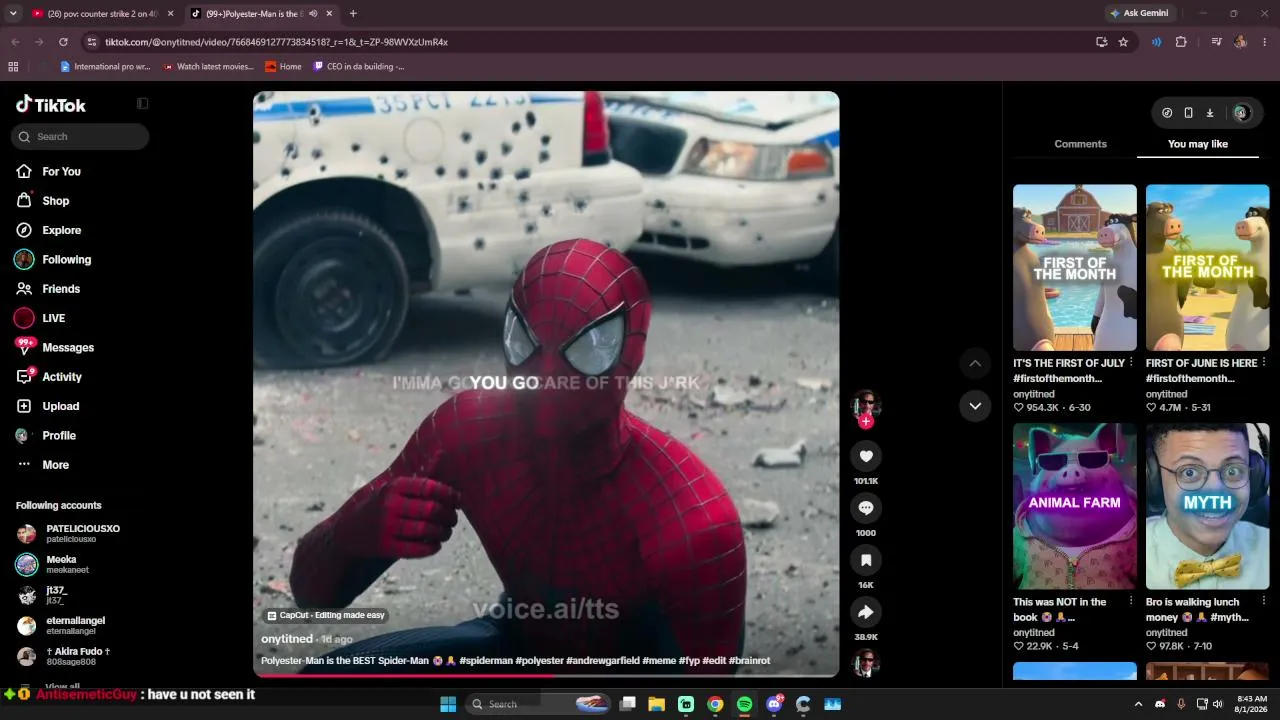
Task: Show hidden system tray icons
Action: point(1138,704)
